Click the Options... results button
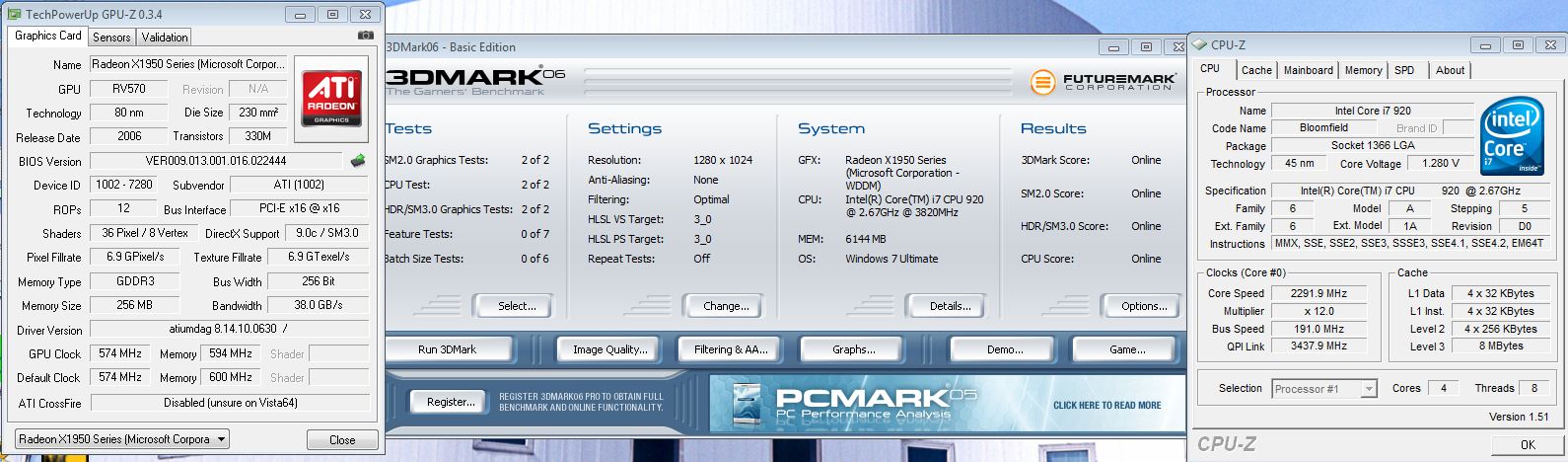This screenshot has width=1568, height=462. coord(1144,306)
